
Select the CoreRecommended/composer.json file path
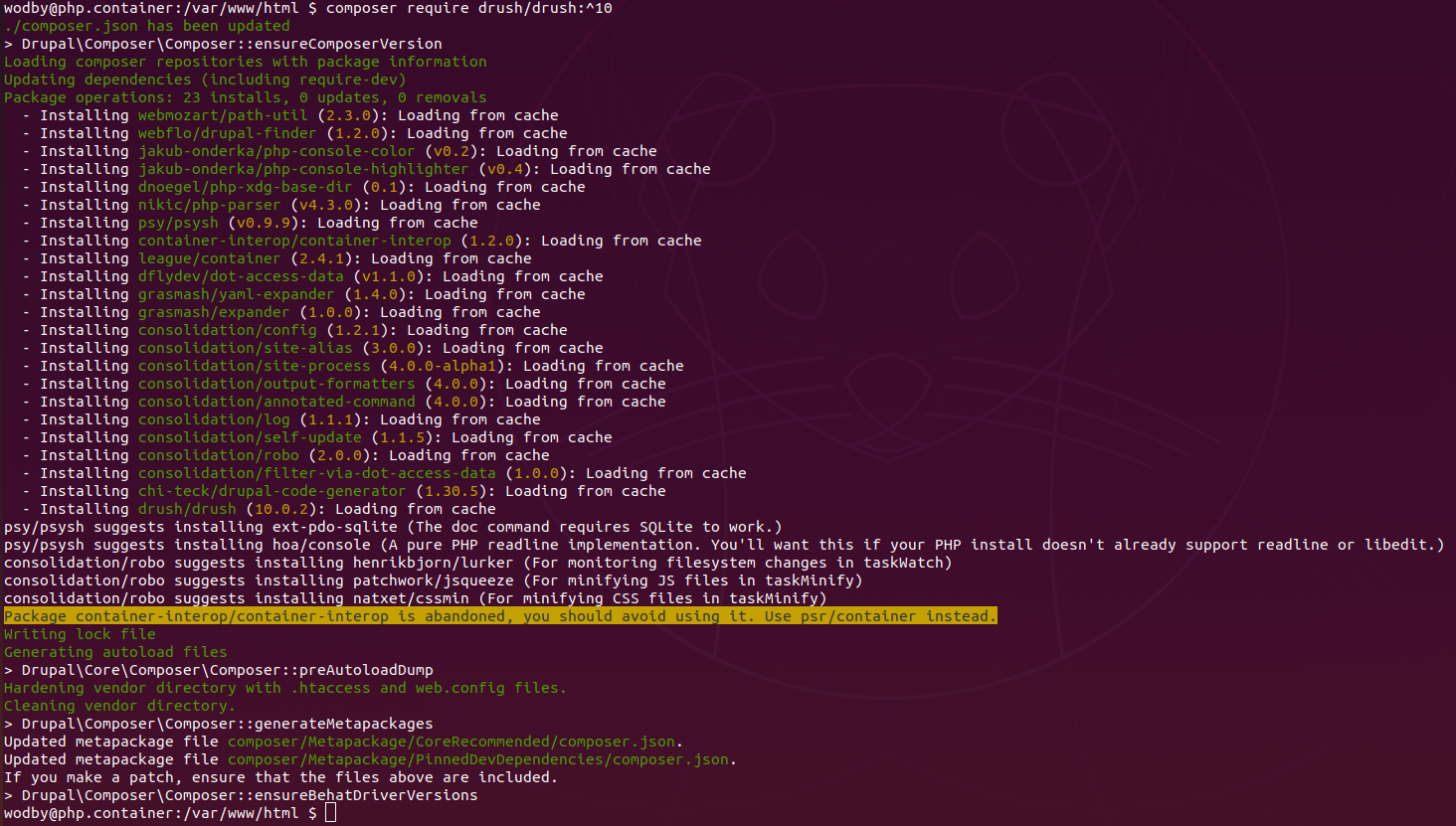pyautogui.click(x=455, y=742)
